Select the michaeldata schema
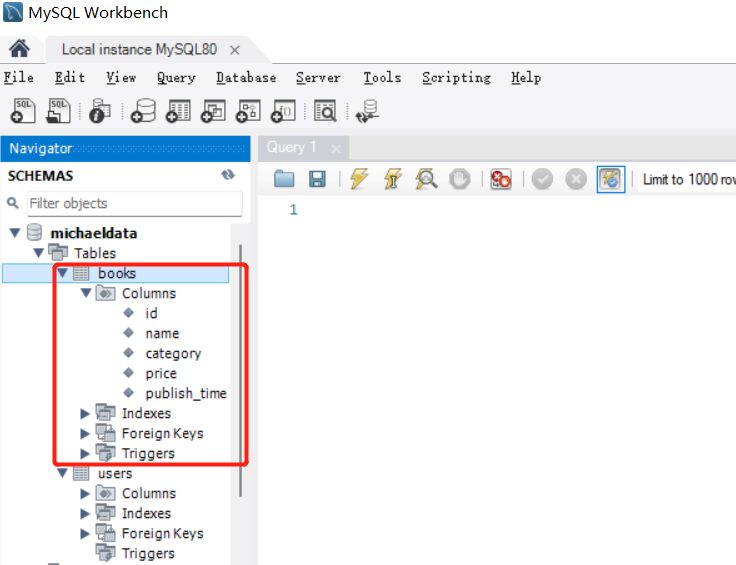736x565 pixels. point(94,233)
